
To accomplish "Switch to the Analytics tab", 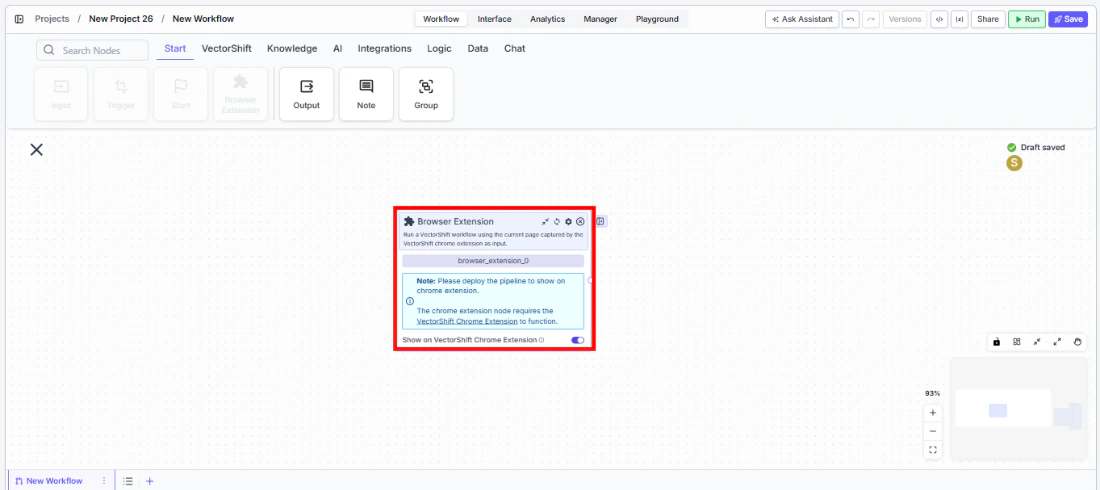I will tap(547, 19).
